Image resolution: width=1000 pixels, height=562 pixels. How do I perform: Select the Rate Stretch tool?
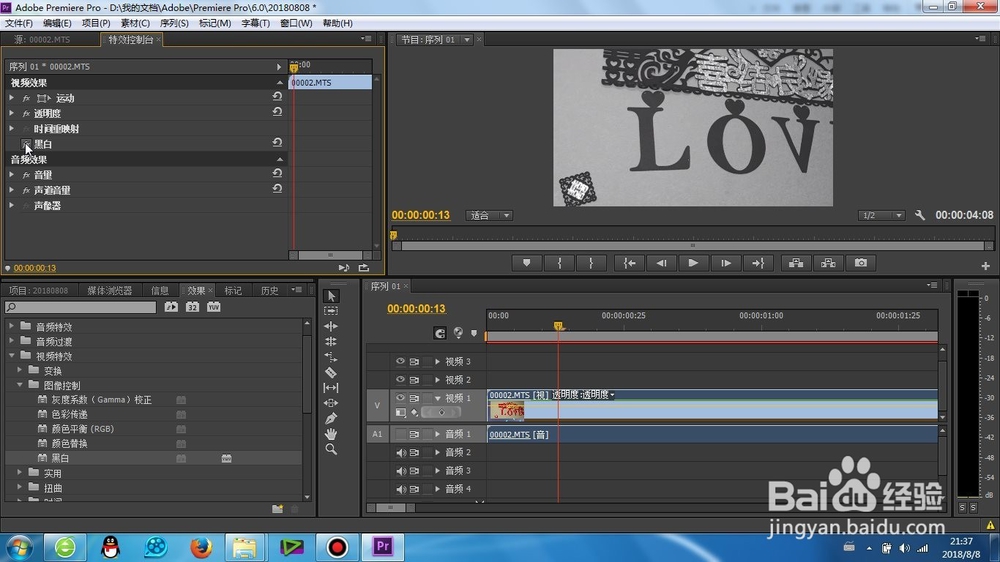330,357
